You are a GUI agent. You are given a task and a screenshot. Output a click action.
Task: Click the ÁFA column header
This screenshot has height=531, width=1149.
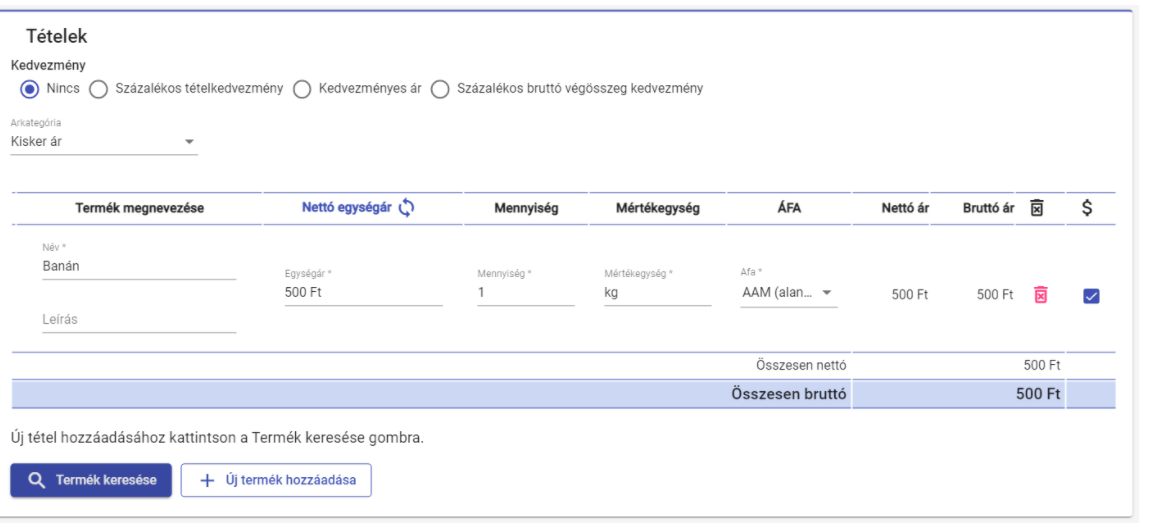coord(789,208)
